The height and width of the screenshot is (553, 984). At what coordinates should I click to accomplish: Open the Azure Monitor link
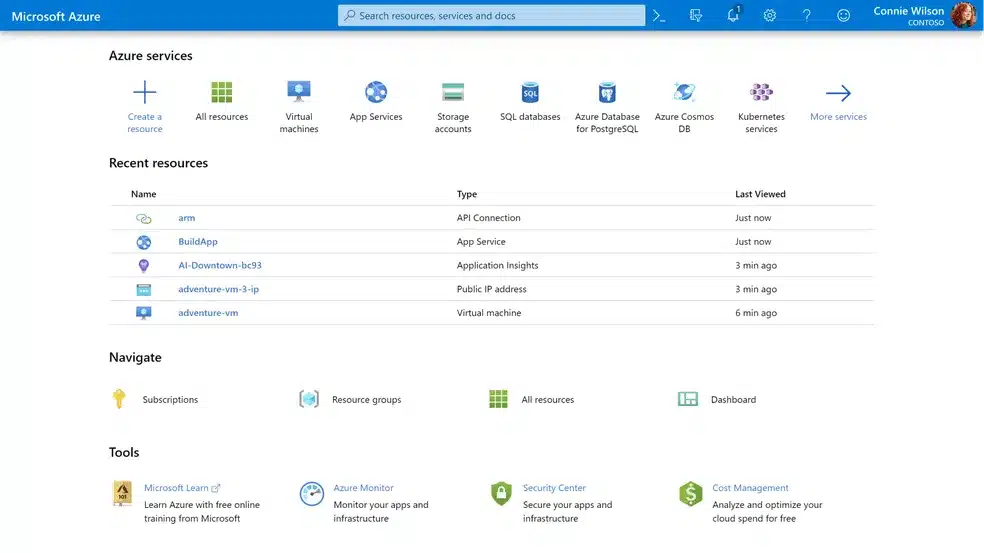(x=363, y=488)
